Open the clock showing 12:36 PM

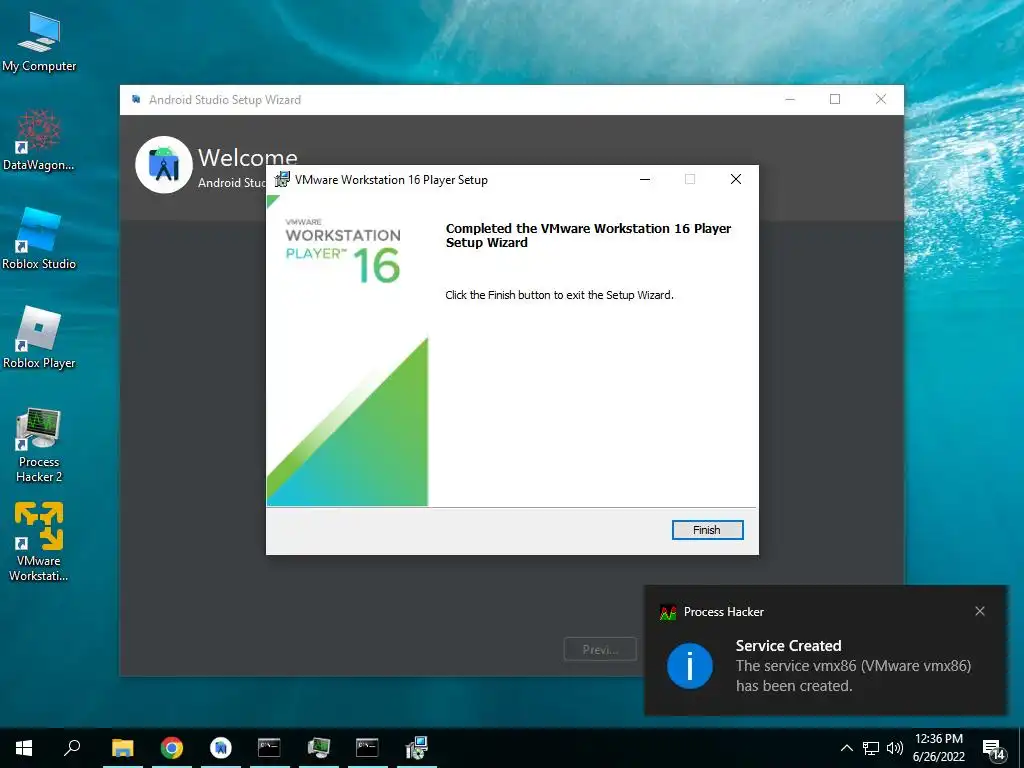[x=938, y=748]
